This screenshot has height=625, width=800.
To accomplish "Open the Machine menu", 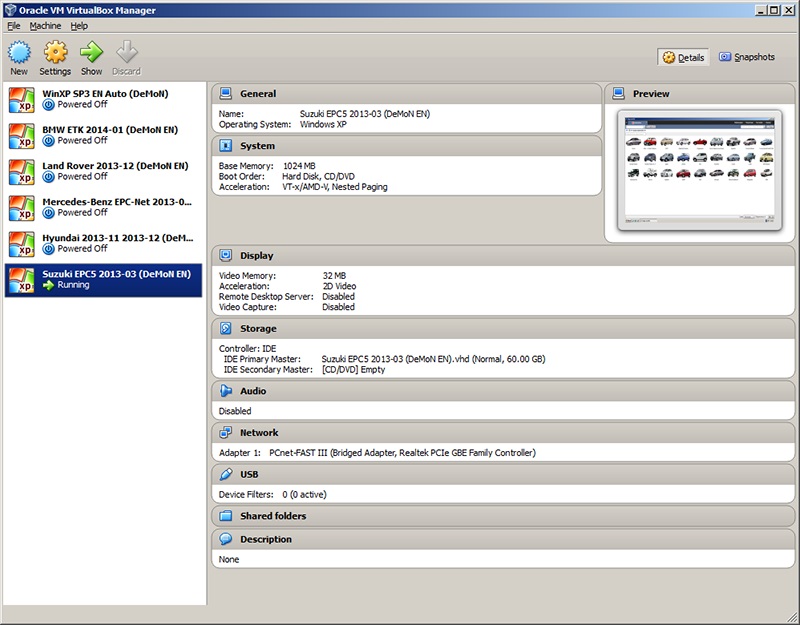I will [x=45, y=26].
